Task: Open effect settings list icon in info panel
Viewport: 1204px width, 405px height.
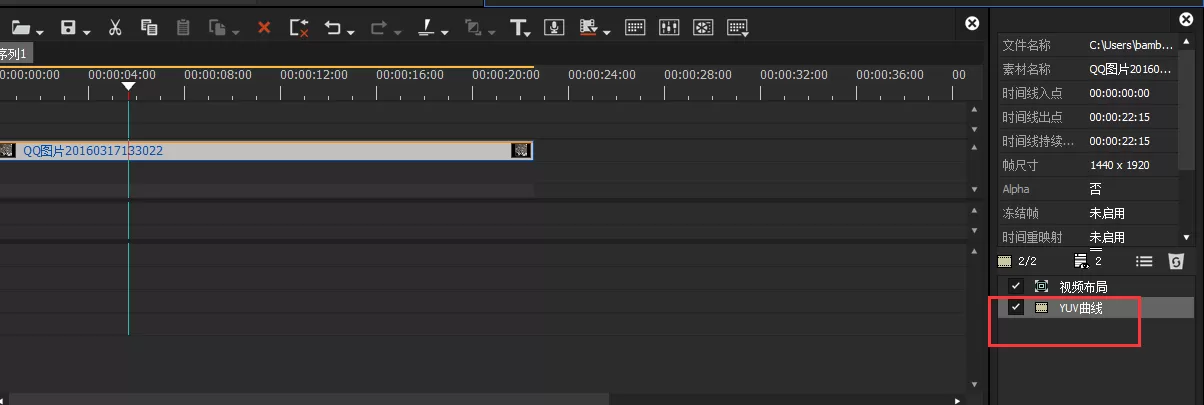Action: click(1144, 261)
